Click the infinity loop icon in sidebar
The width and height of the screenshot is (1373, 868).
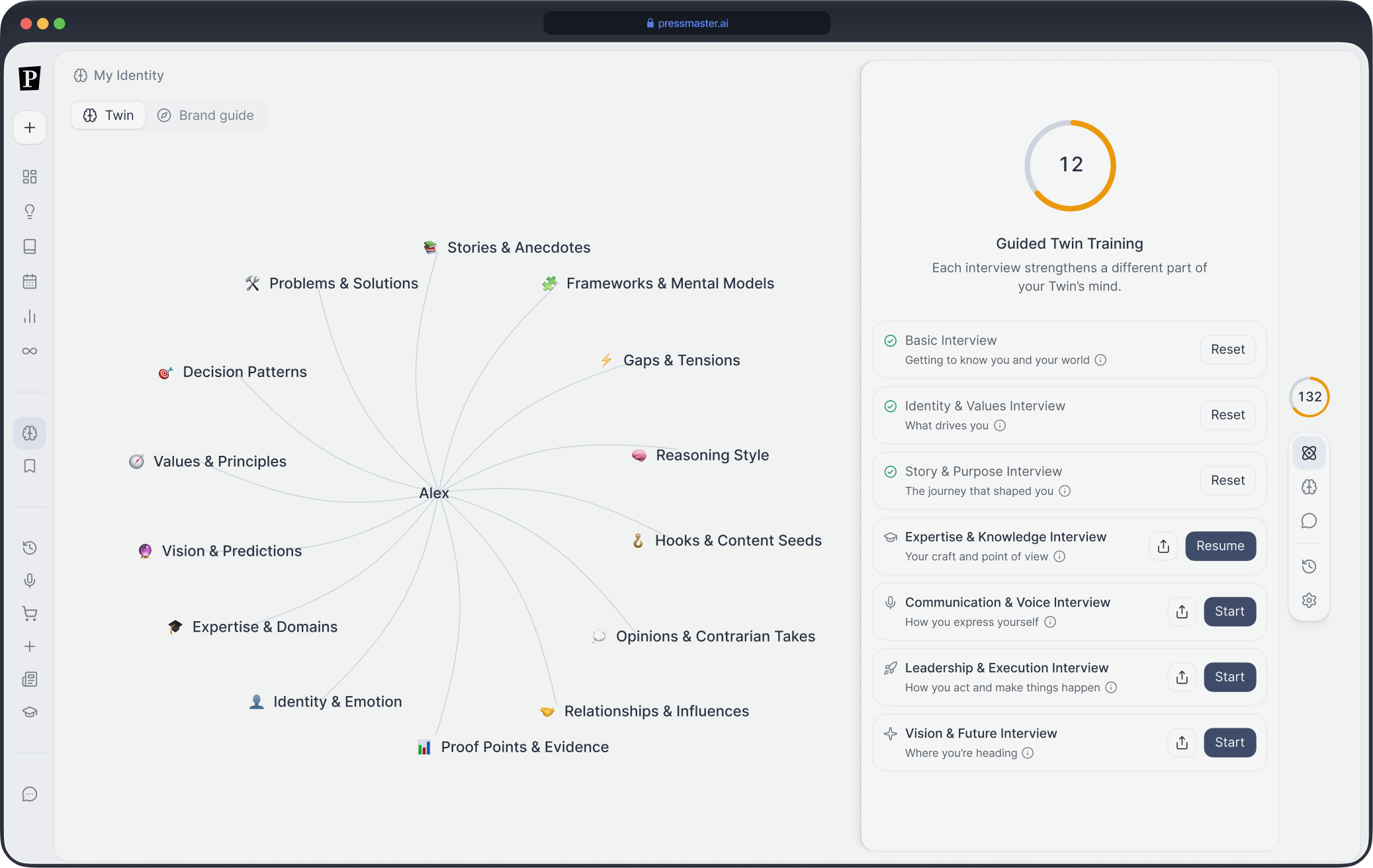30,351
